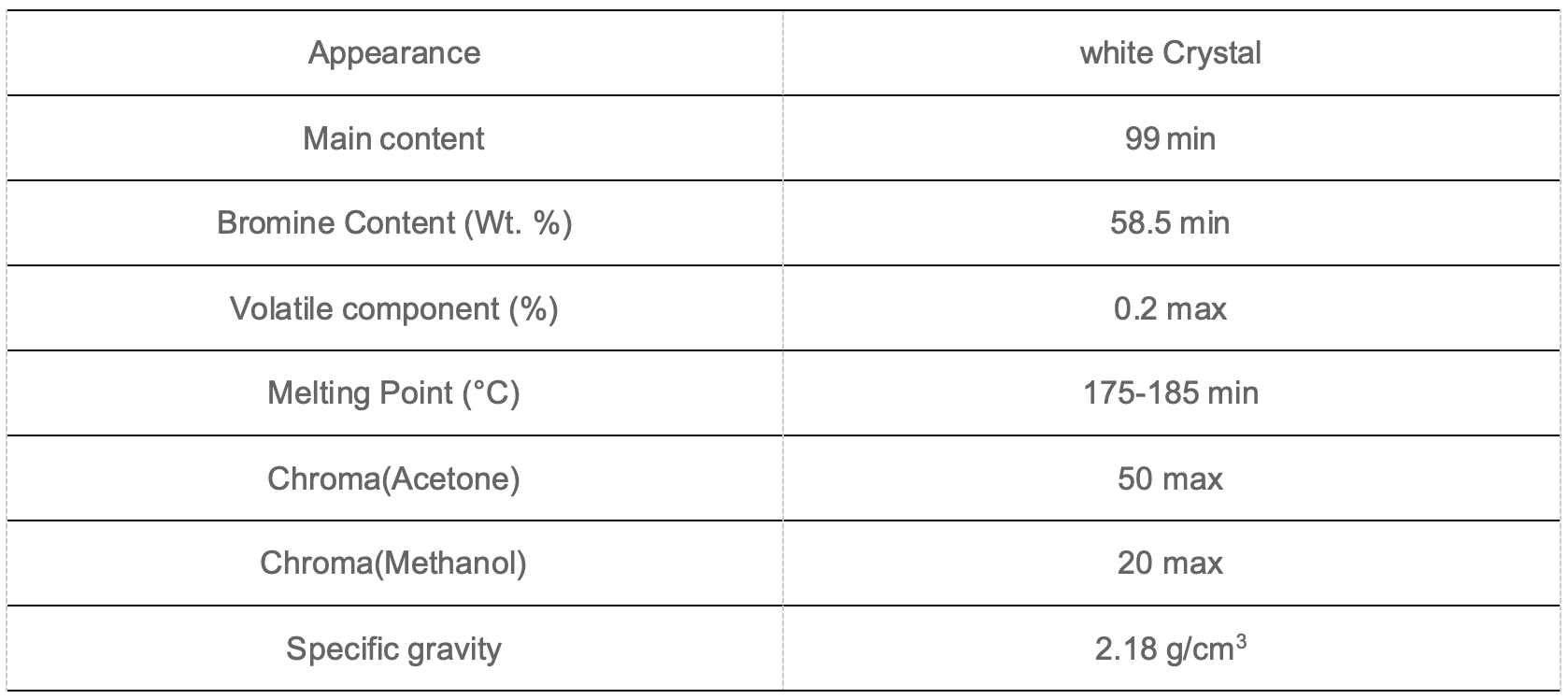Select the 2.18 g/cm³ value
Screen dimensions: 1568x699
1170,648
